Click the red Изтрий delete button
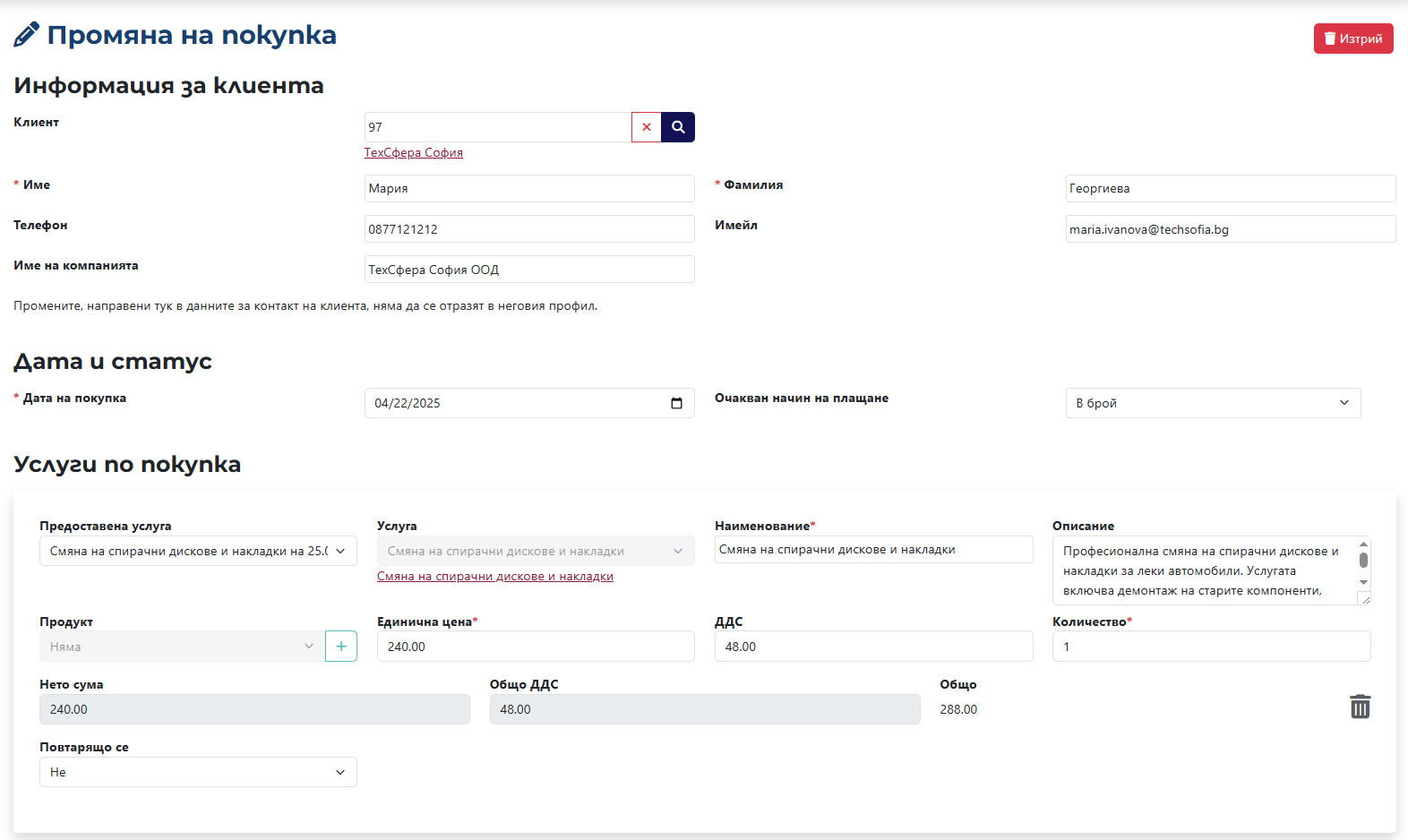1408x840 pixels. coord(1353,39)
